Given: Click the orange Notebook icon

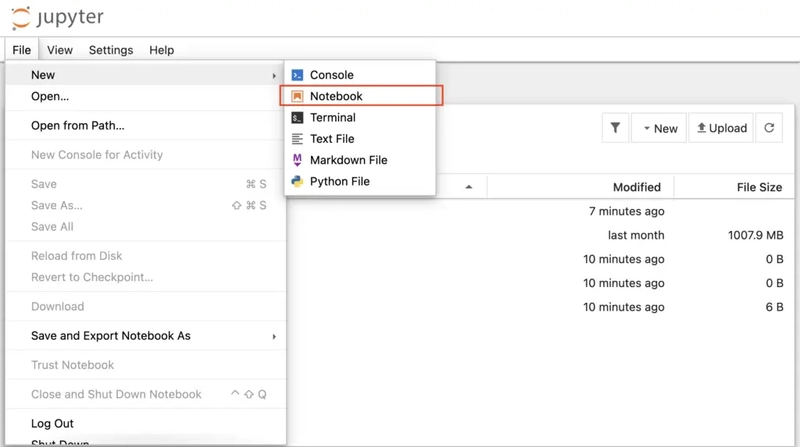Looking at the screenshot, I should [x=297, y=97].
